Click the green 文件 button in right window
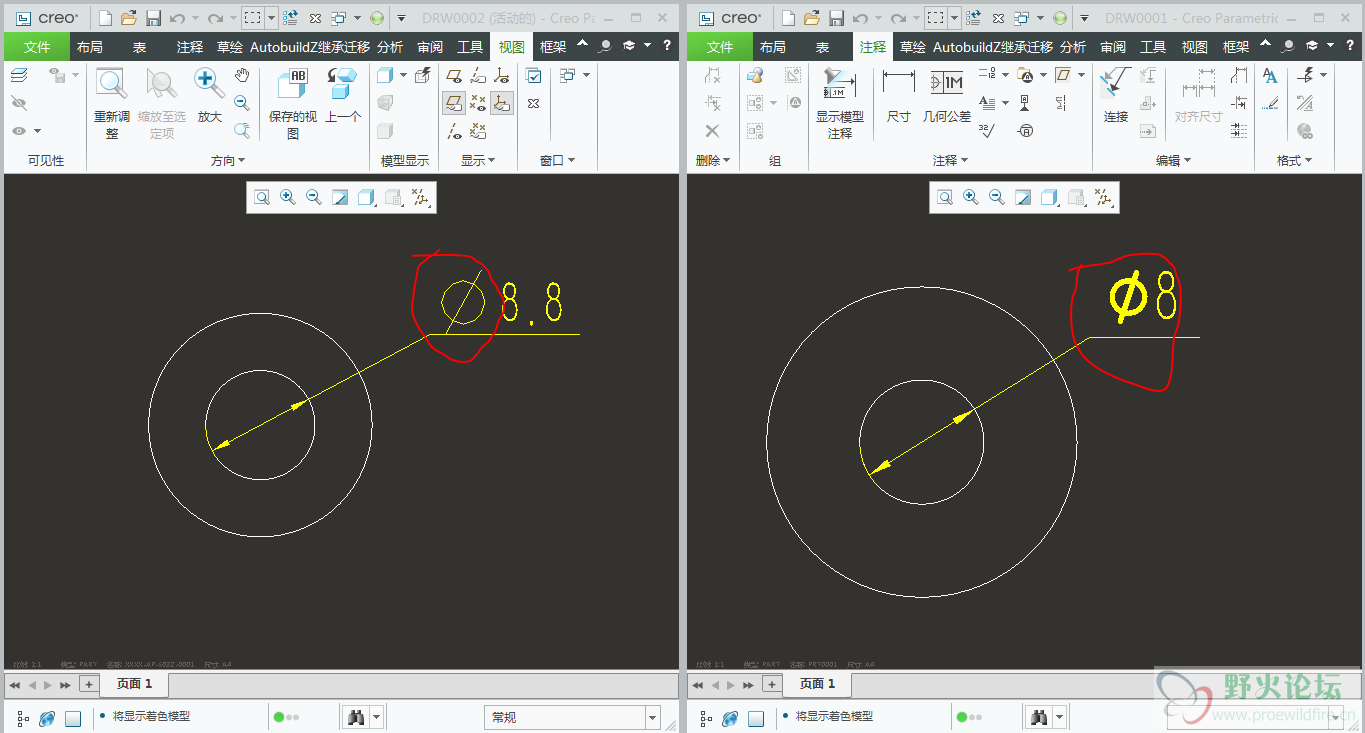The height and width of the screenshot is (733, 1365). click(x=720, y=47)
